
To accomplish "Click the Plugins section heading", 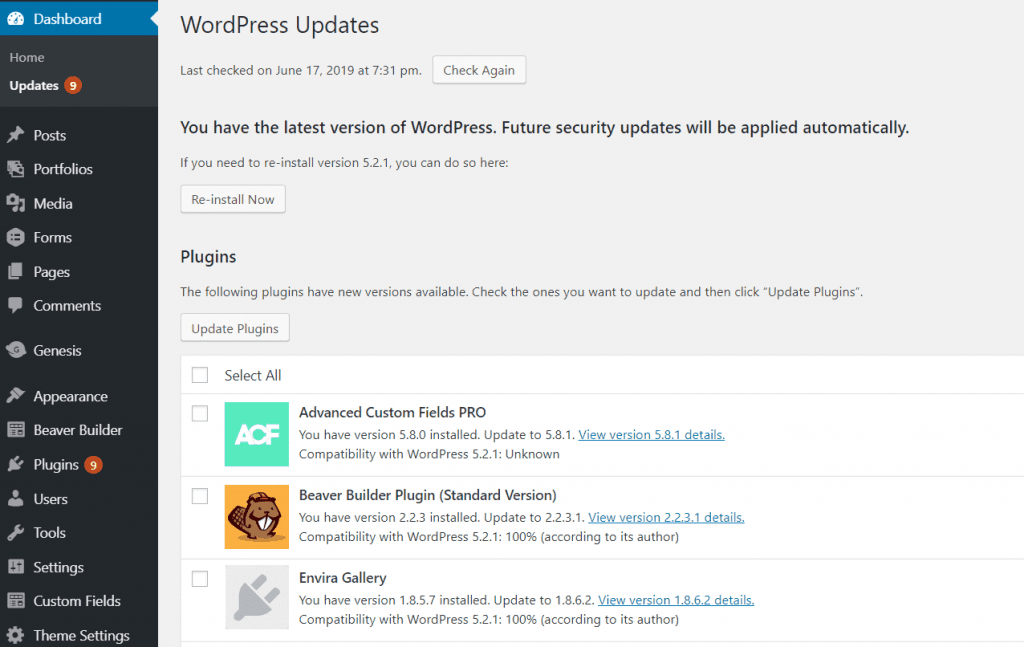I will point(208,257).
